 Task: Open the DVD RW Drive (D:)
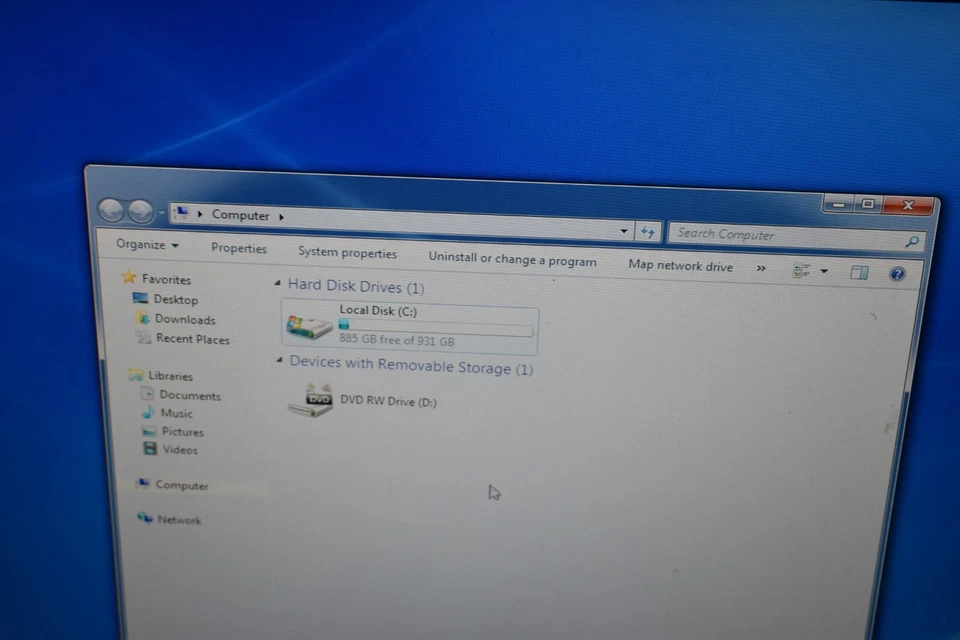click(x=389, y=401)
